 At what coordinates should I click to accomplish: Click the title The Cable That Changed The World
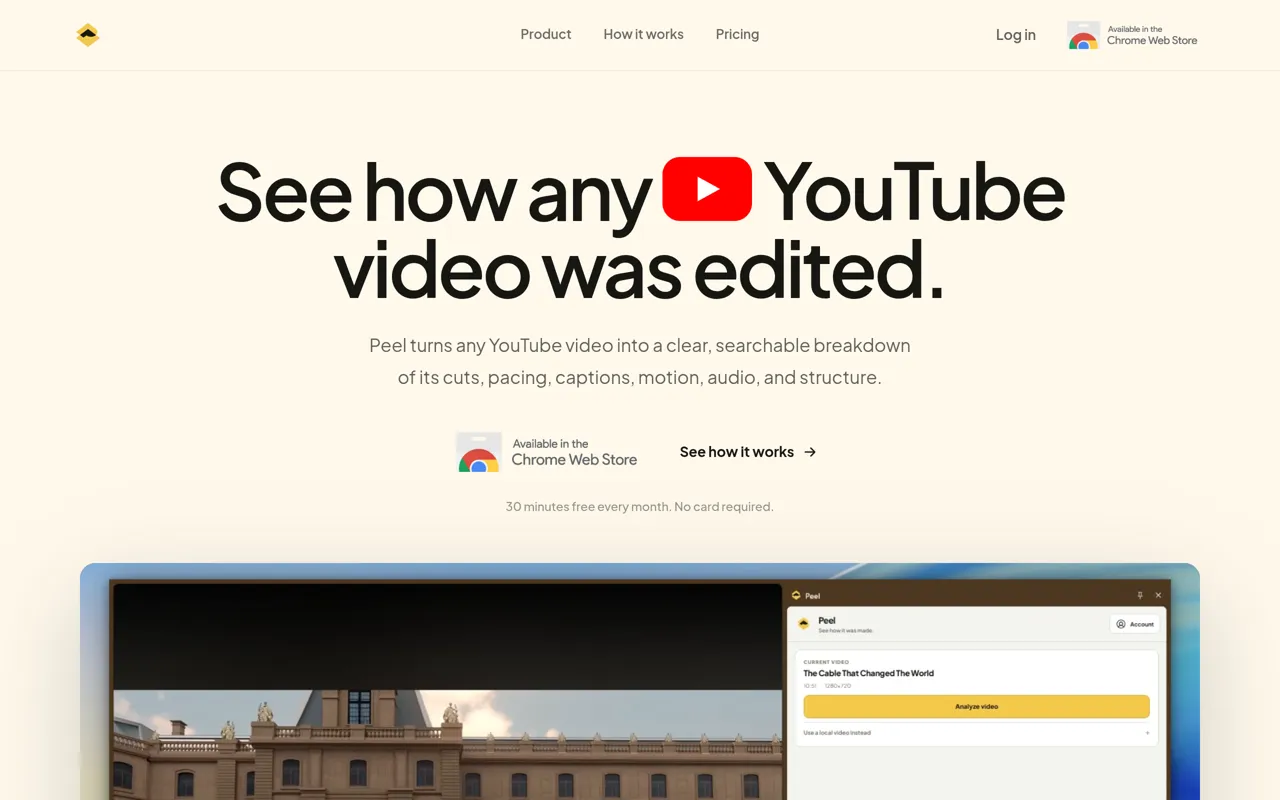coord(869,673)
